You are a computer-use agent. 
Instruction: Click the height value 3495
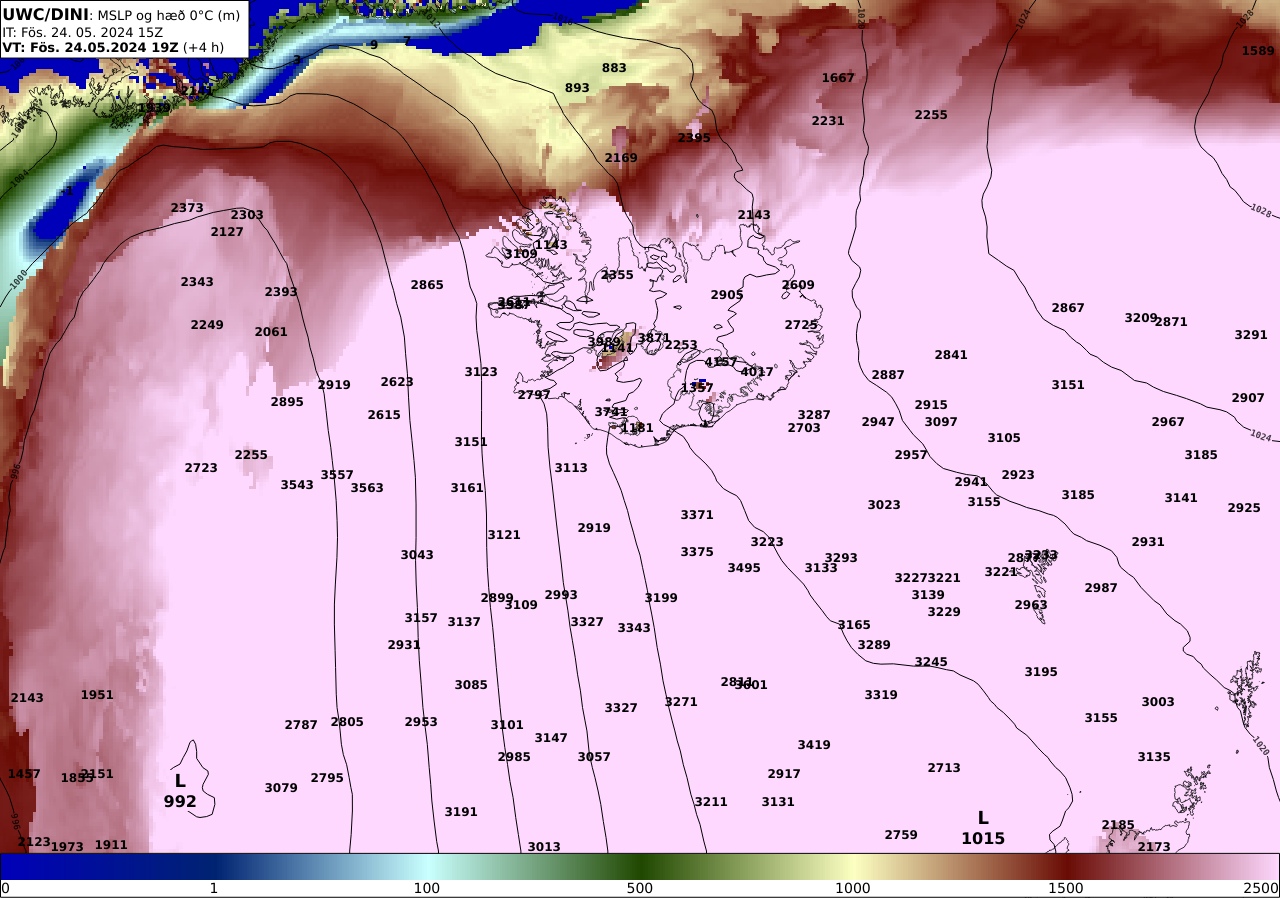click(744, 568)
